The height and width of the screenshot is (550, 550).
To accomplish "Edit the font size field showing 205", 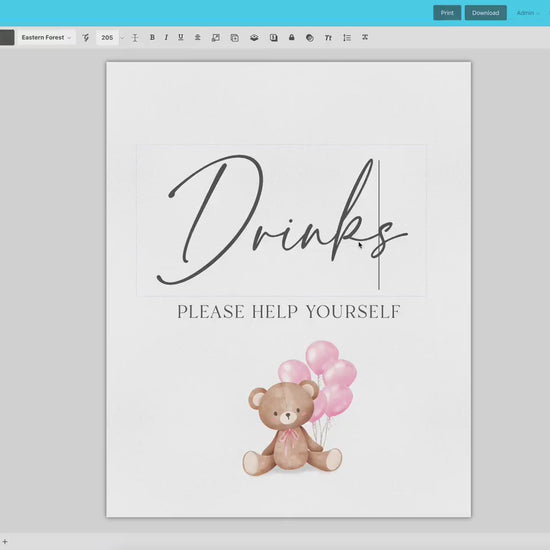I will [x=107, y=38].
